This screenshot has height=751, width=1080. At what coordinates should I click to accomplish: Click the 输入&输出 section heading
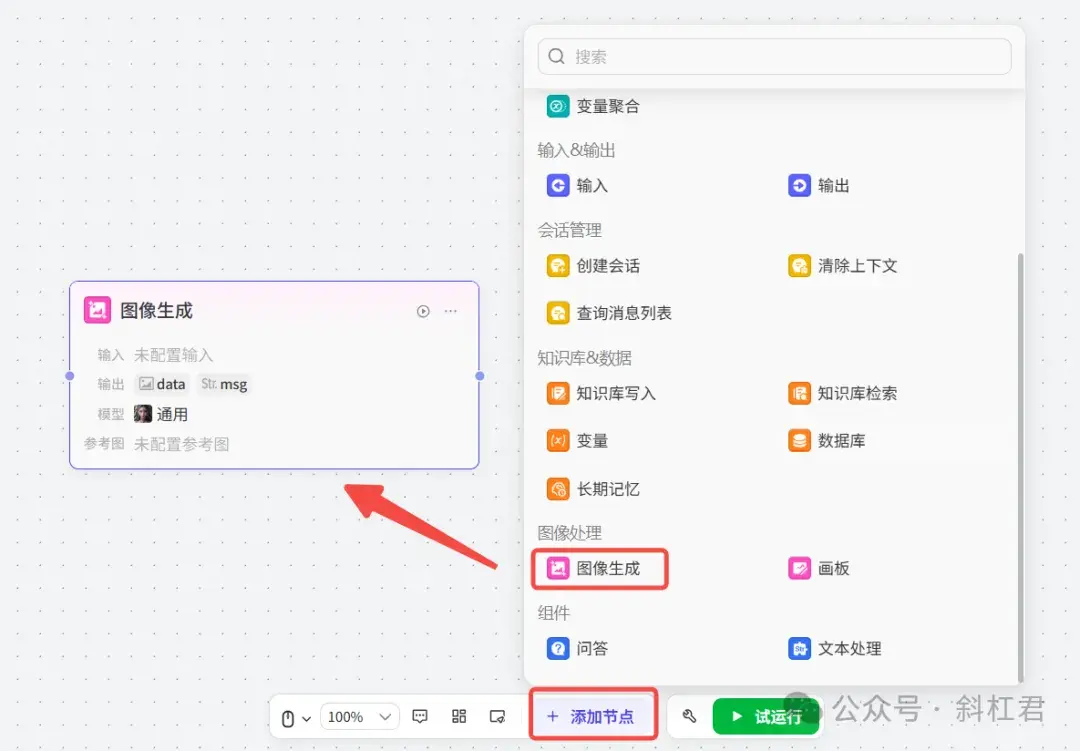coord(577,150)
